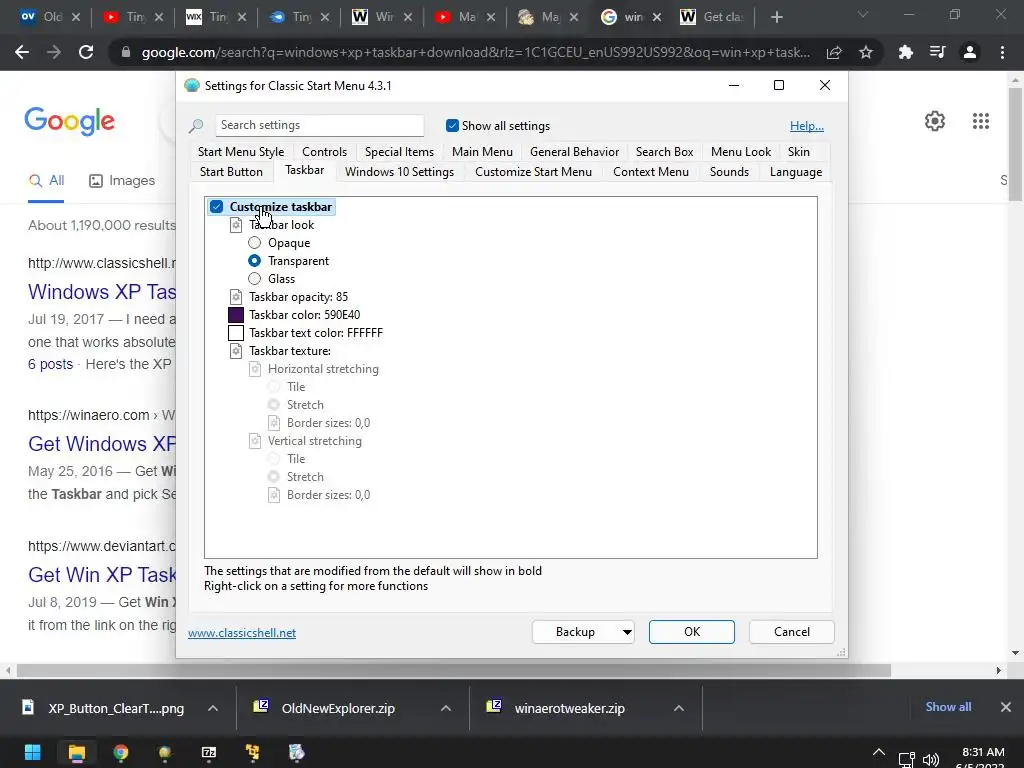
Task: Open the Customize Start Menu tab
Action: [534, 172]
